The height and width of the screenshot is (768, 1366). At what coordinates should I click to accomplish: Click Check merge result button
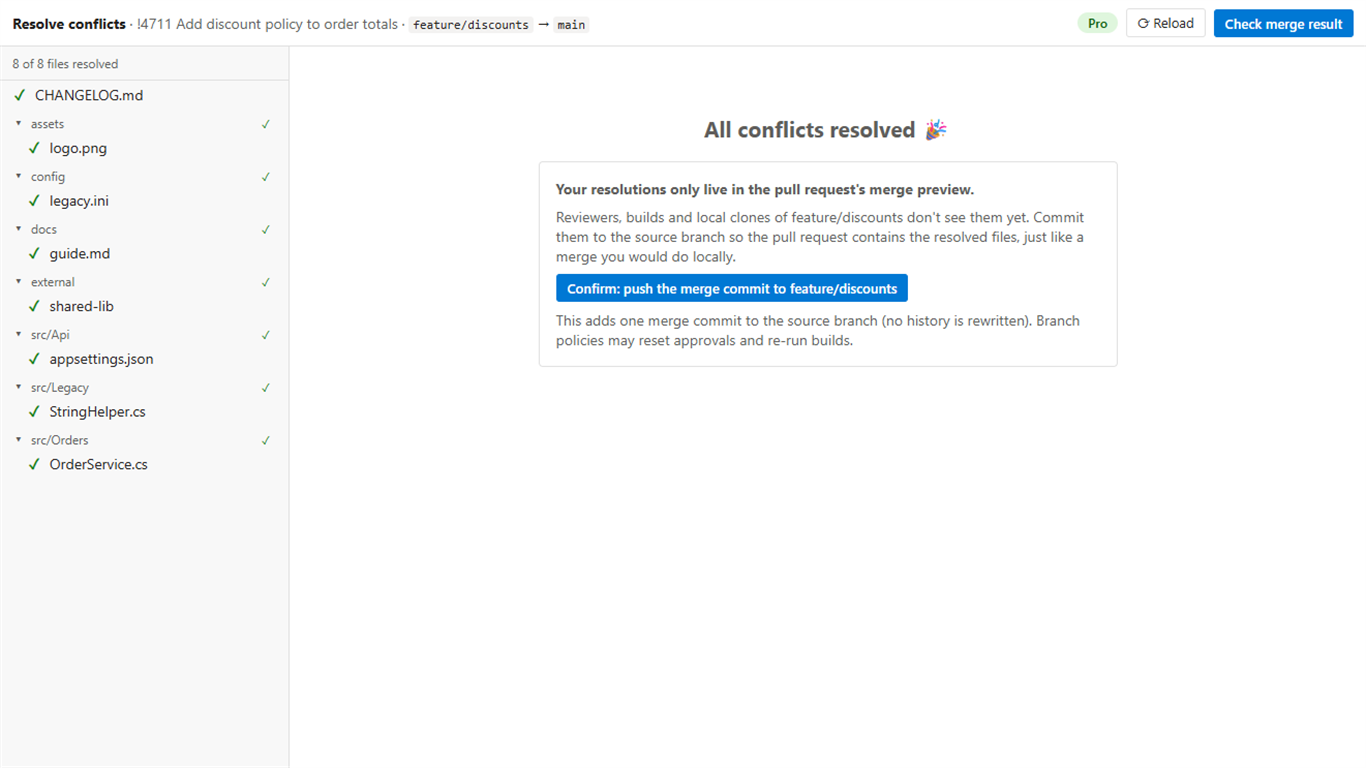click(x=1283, y=23)
